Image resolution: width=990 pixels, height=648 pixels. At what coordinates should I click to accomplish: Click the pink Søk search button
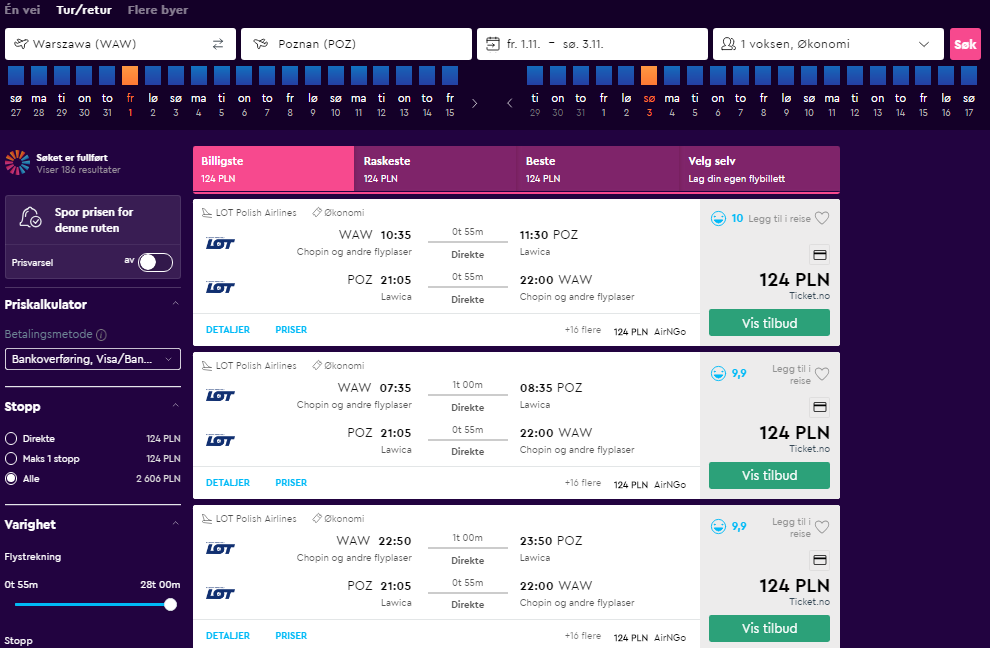click(x=965, y=44)
